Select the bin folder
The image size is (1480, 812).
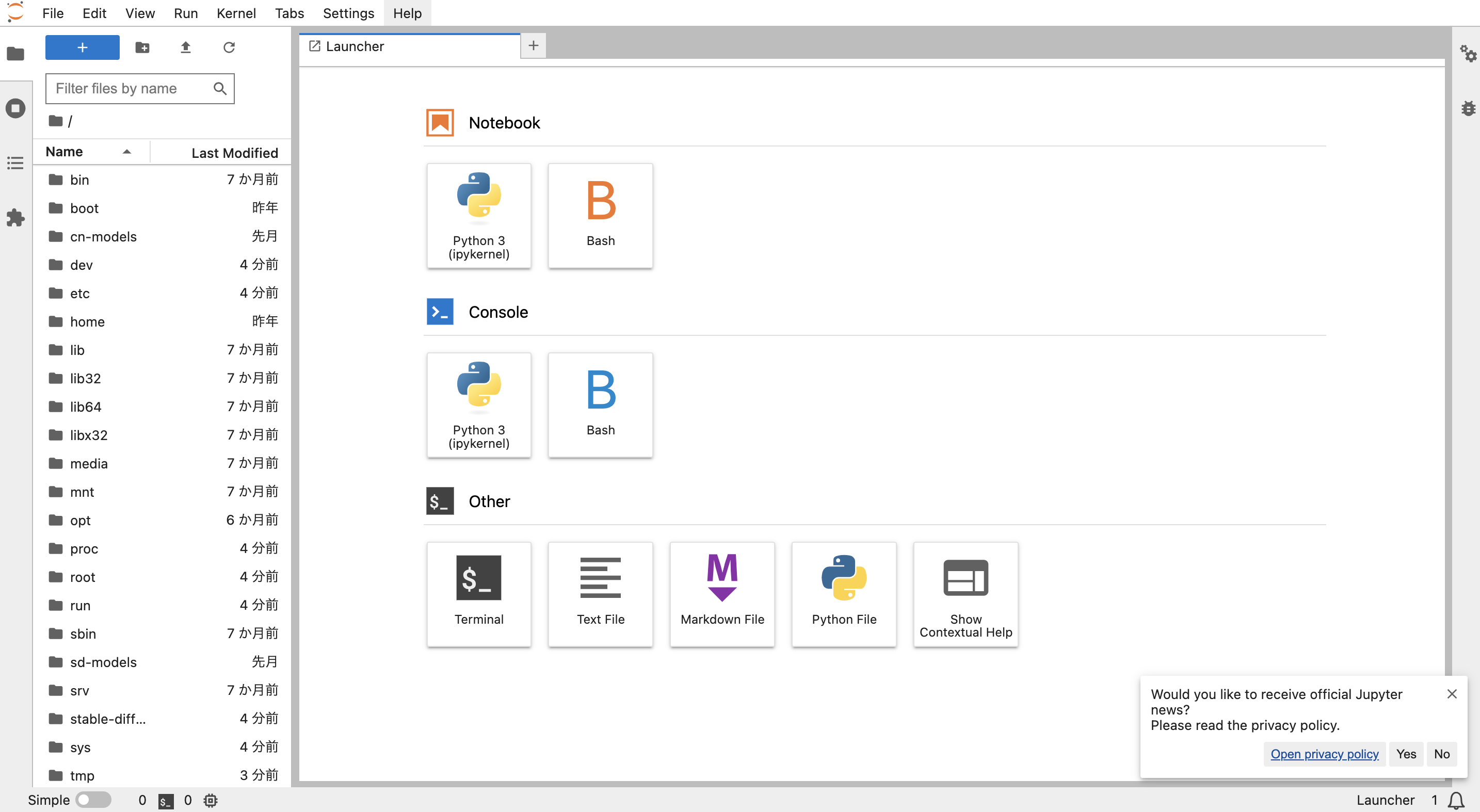(162, 180)
